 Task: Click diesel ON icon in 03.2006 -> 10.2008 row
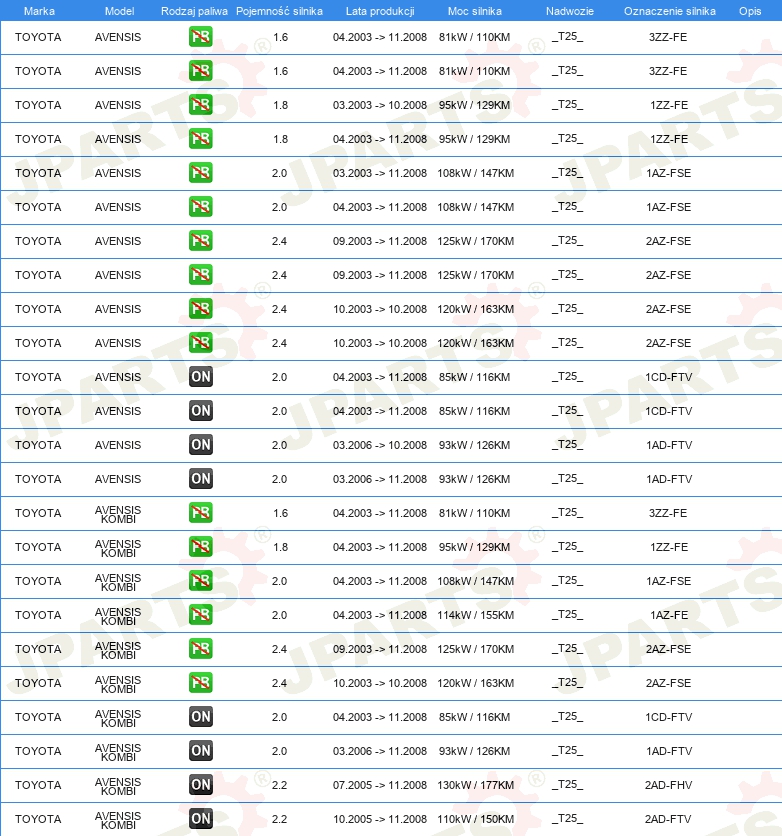200,445
